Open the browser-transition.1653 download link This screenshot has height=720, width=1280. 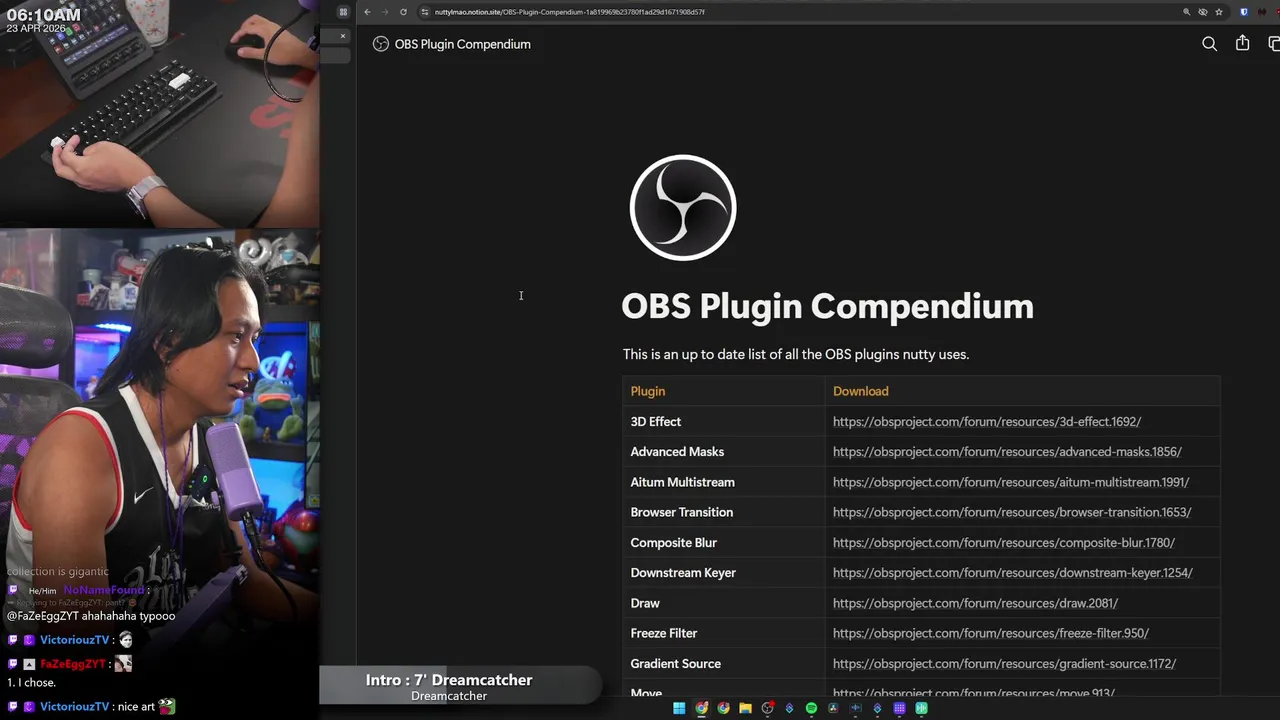pos(1012,512)
